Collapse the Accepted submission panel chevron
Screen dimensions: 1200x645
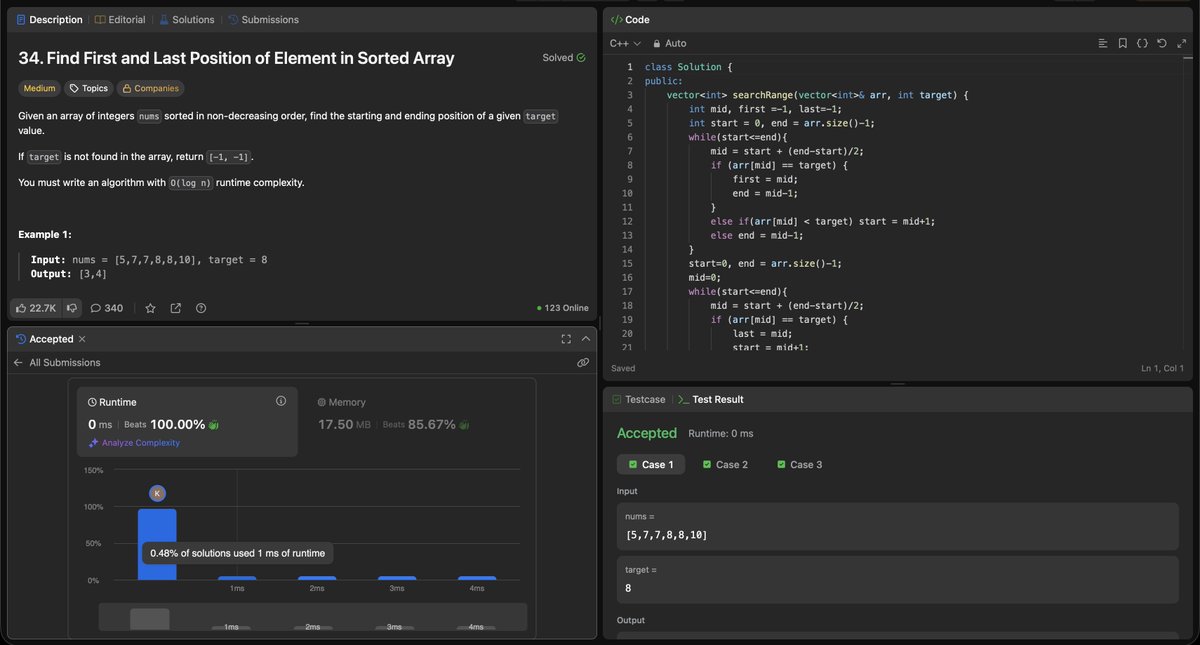(585, 338)
